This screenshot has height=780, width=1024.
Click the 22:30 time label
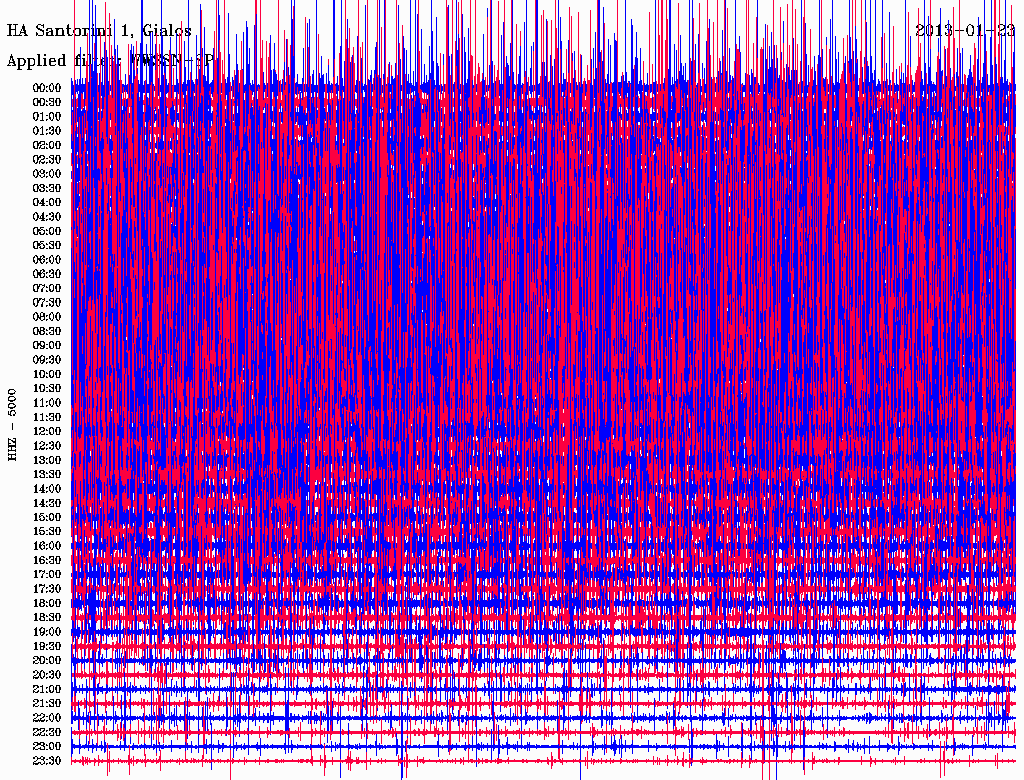47,732
